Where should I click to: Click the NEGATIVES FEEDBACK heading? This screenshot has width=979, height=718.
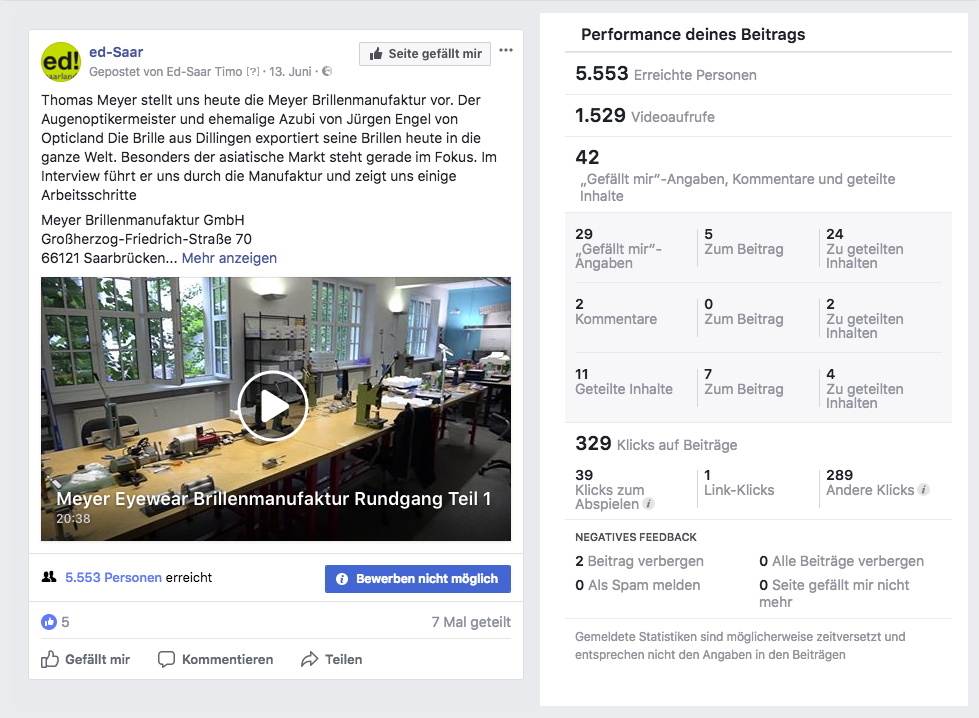(x=636, y=537)
